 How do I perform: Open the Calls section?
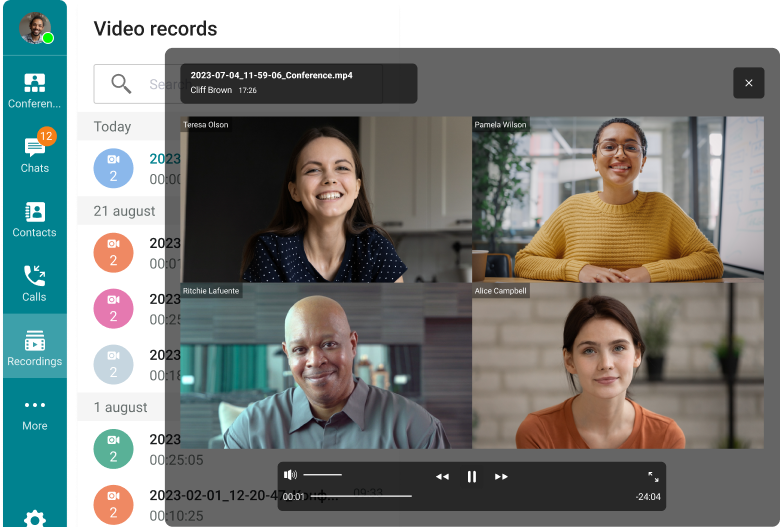pyautogui.click(x=34, y=284)
